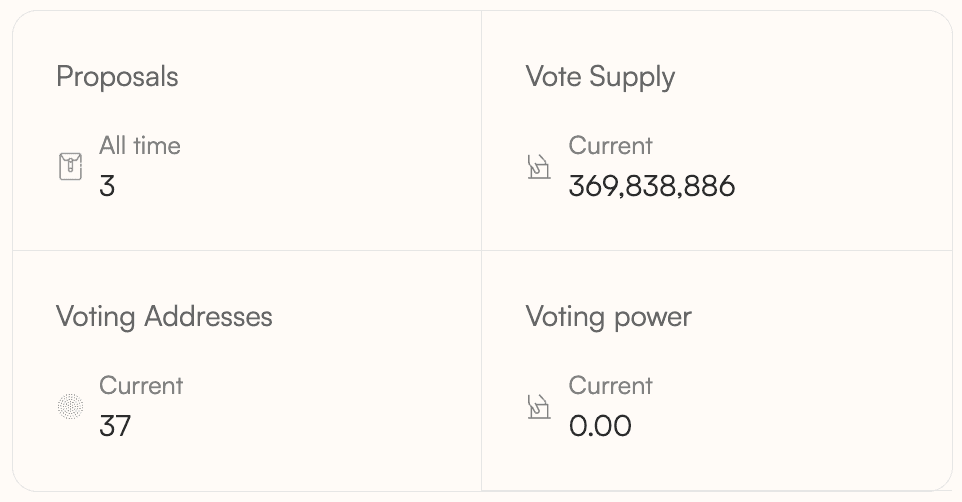
Task: Click the voting hand icon under Voting power
Action: [539, 406]
